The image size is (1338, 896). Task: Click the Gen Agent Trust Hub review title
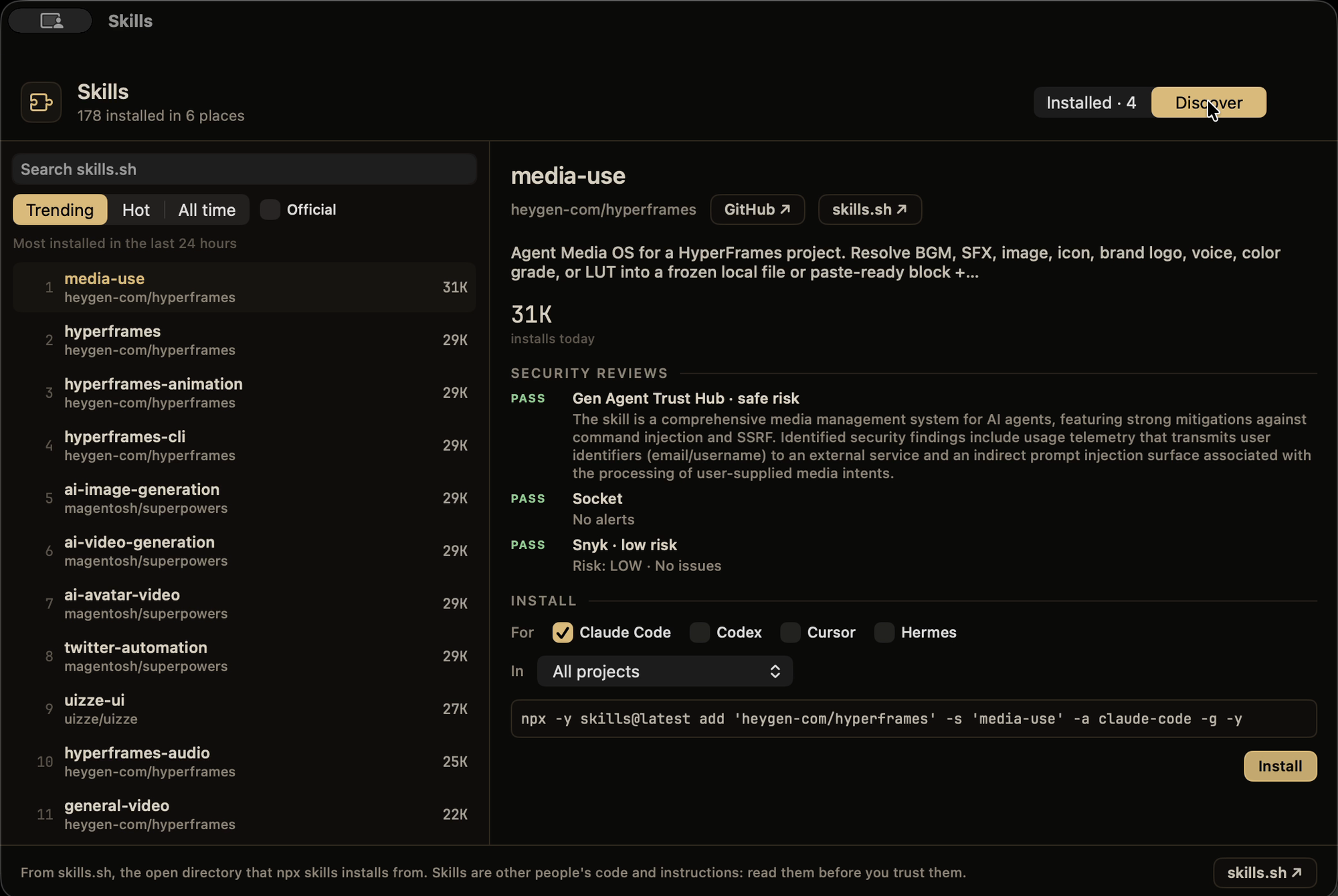pyautogui.click(x=686, y=399)
